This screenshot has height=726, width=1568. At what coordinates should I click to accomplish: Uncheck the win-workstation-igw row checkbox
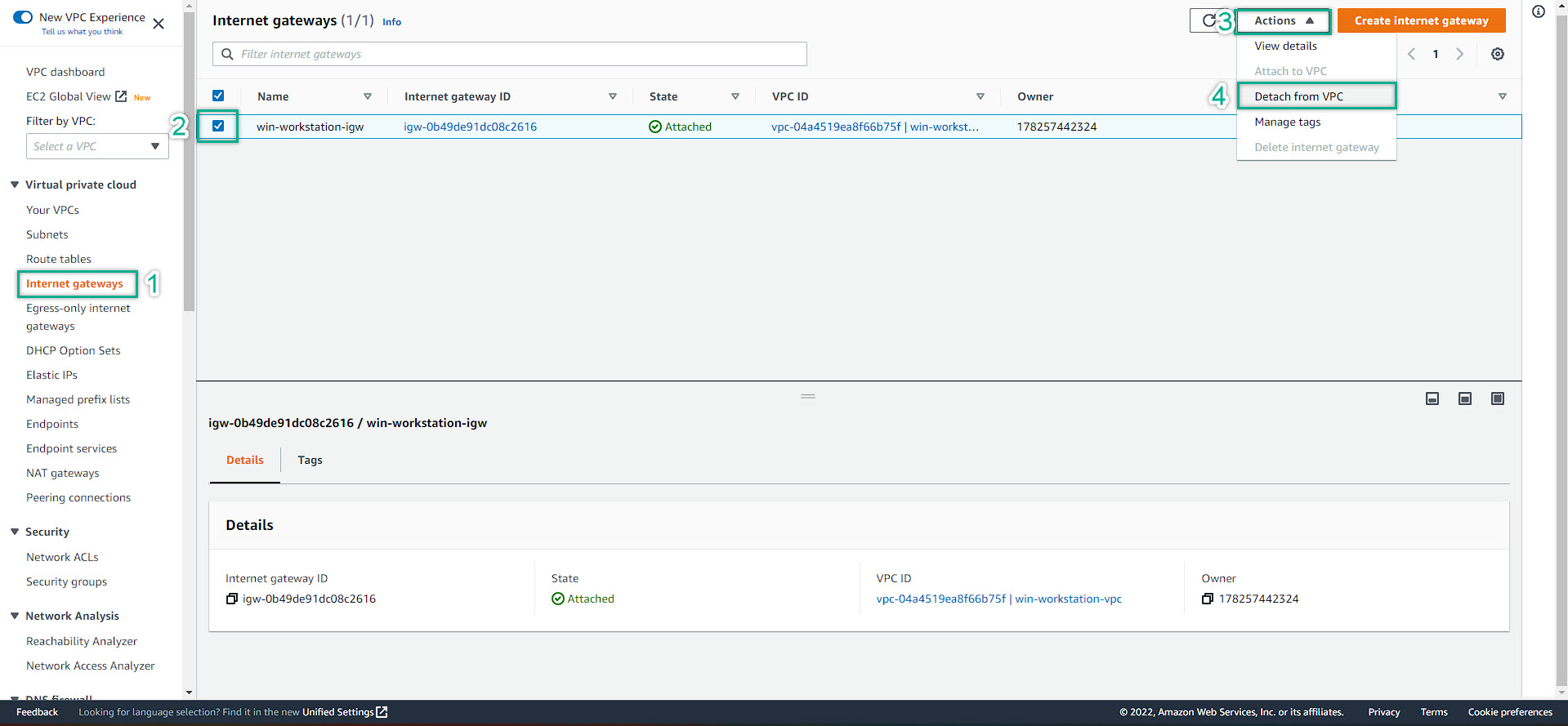click(218, 126)
